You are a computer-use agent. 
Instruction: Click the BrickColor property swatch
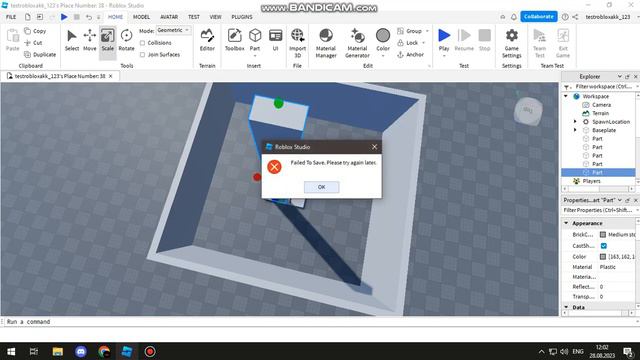coord(603,235)
